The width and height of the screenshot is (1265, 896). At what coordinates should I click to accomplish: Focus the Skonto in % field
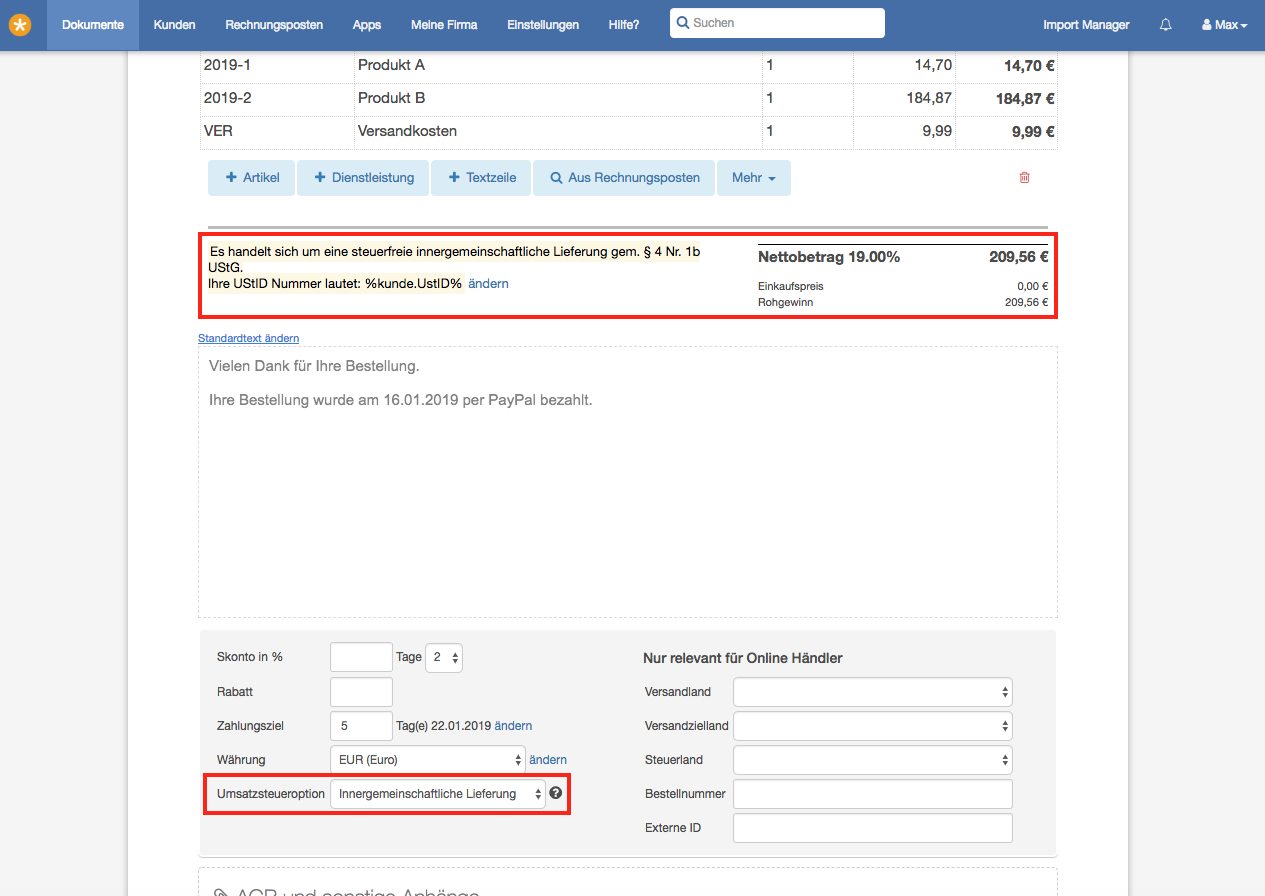[361, 657]
